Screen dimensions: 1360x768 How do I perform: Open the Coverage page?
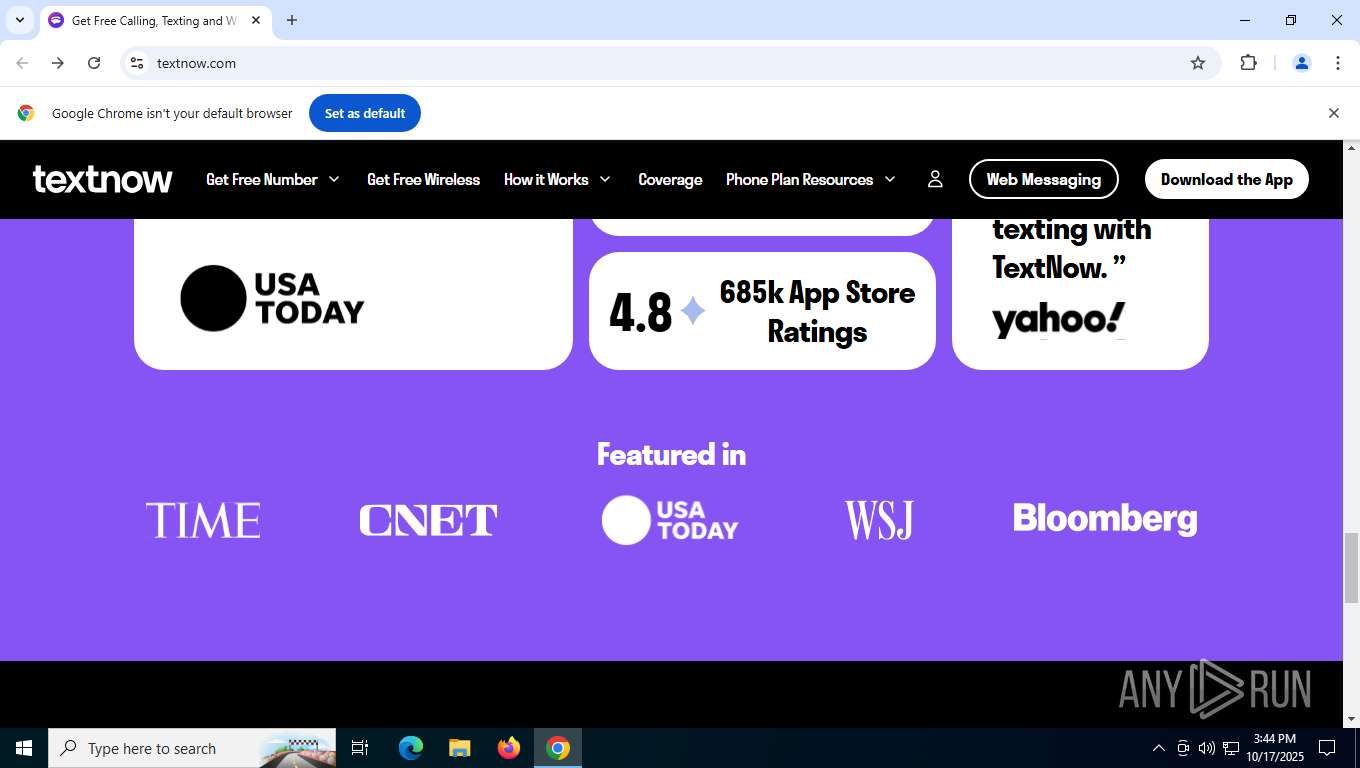point(670,179)
